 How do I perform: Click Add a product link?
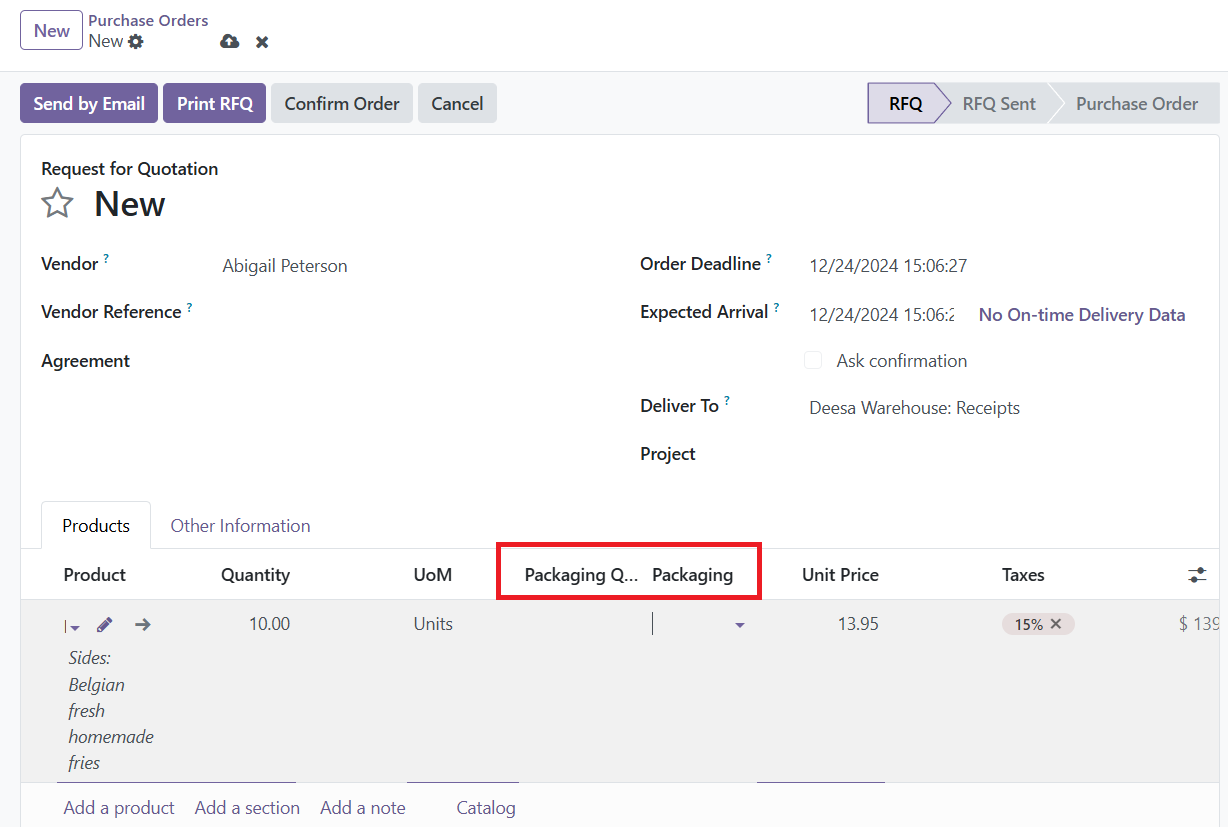pos(119,808)
